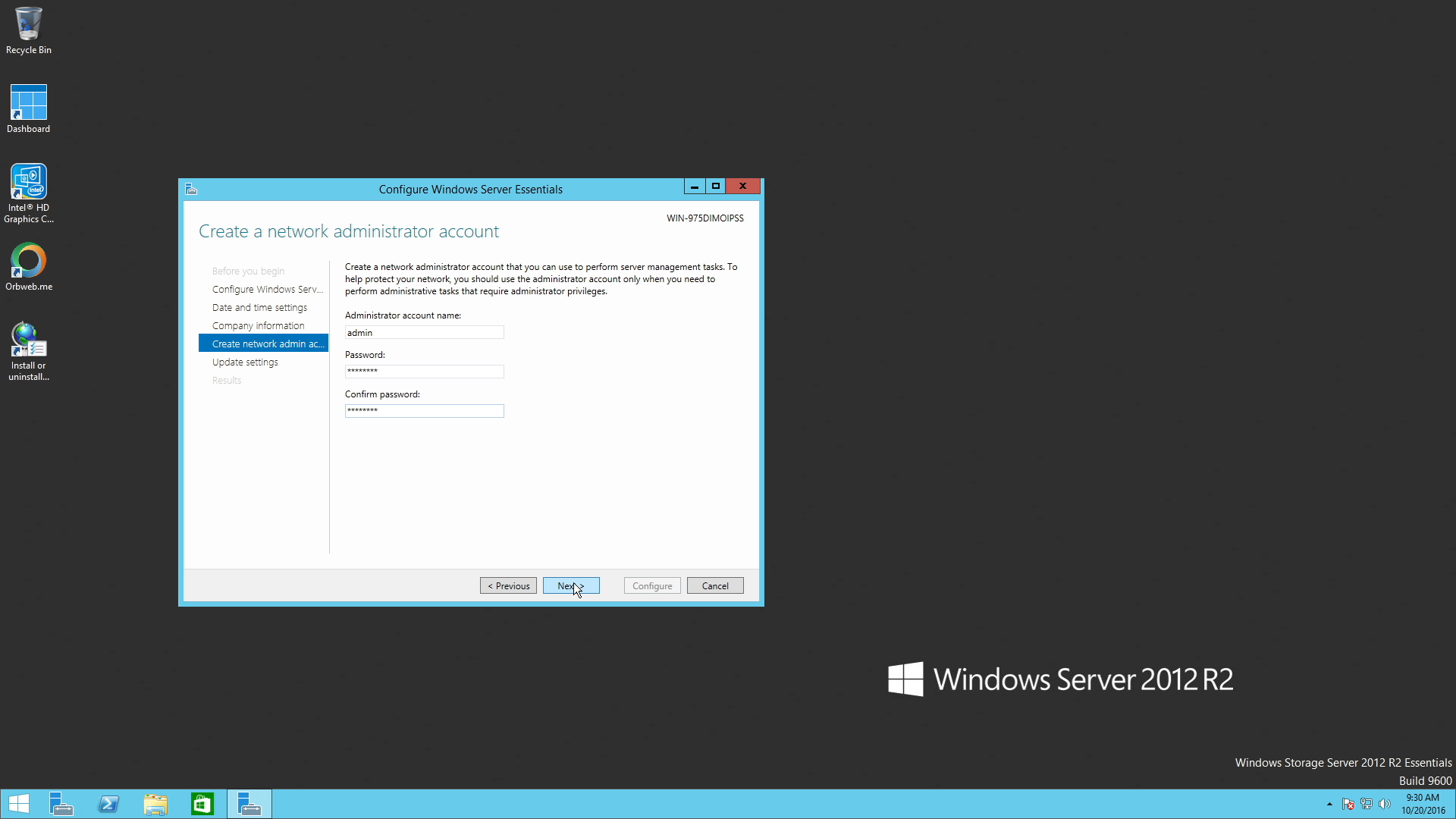Select Update settings step in sidebar

245,362
